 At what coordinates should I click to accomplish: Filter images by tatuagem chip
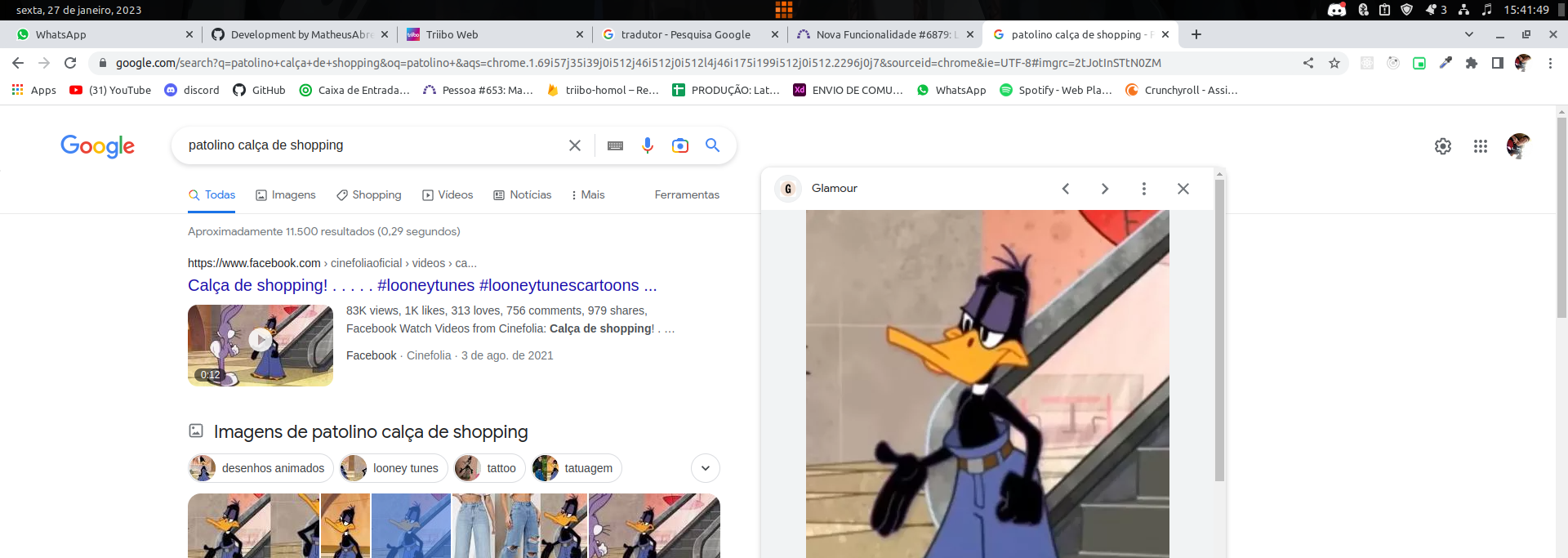(x=577, y=468)
